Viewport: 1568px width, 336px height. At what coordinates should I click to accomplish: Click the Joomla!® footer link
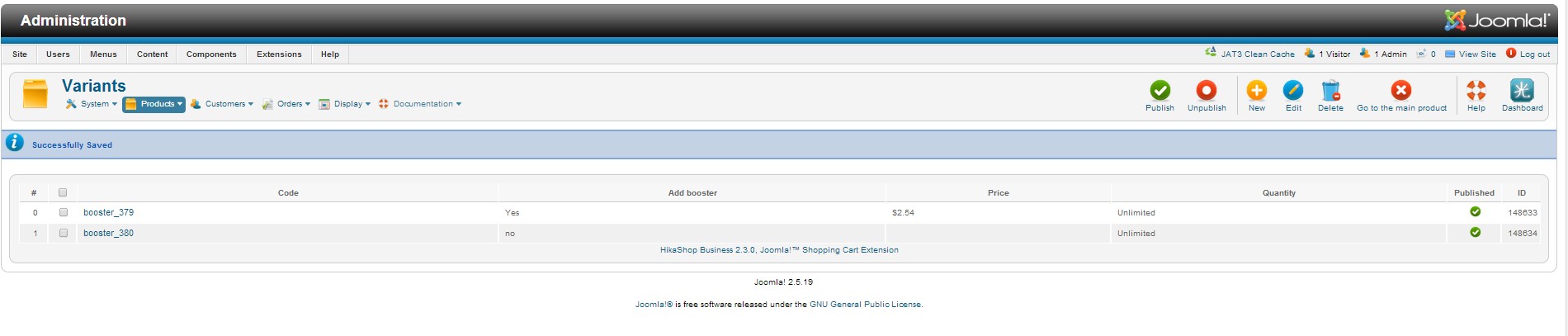654,305
